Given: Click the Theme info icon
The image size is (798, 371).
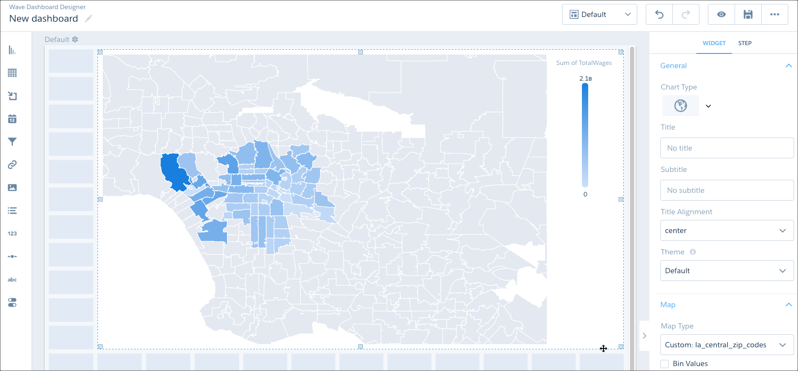Looking at the screenshot, I should point(693,251).
